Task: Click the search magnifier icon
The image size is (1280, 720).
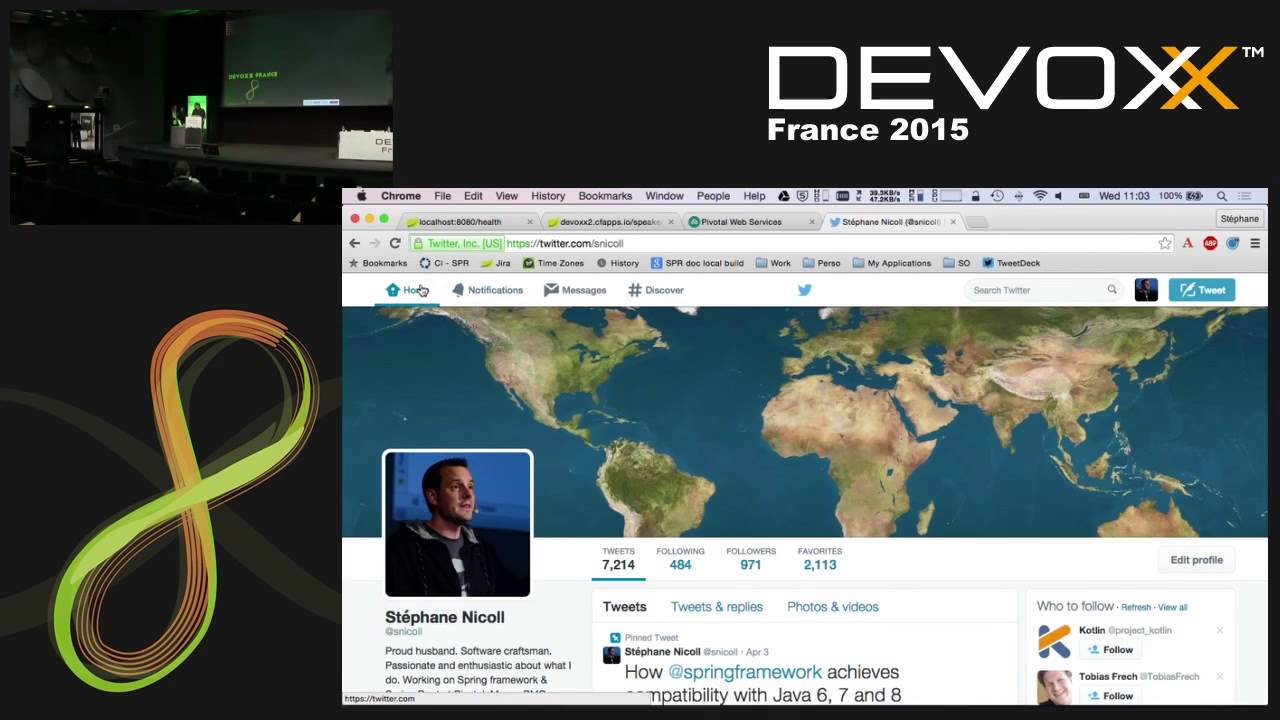Action: (1111, 290)
